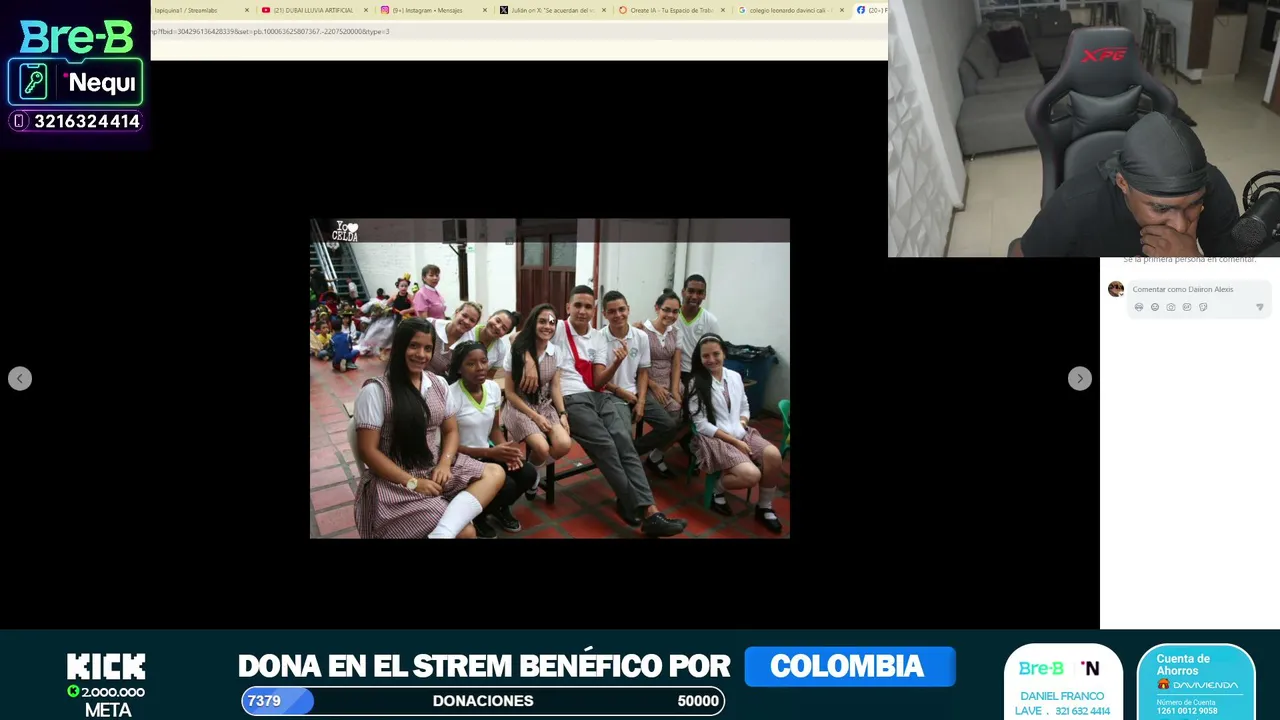Open the emoji picker in comment box
1280x720 pixels.
1155,307
